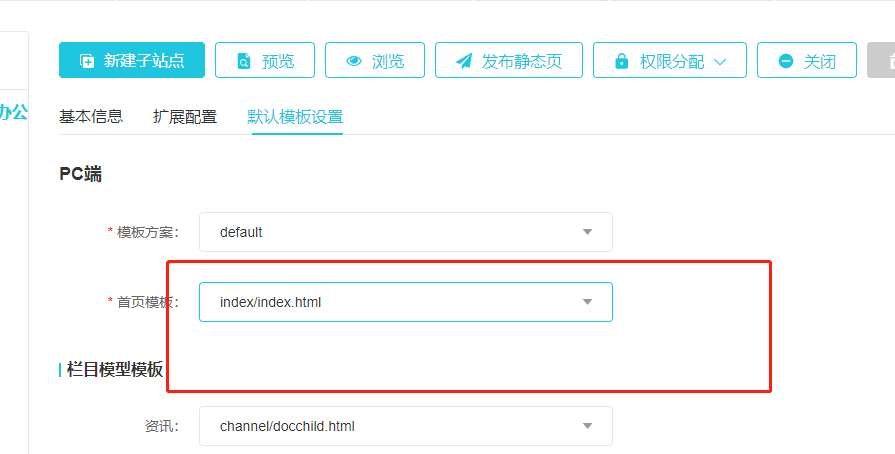Viewport: 895px width, 454px height.
Task: Open the 模板方案 dropdown arrow
Action: coord(587,232)
